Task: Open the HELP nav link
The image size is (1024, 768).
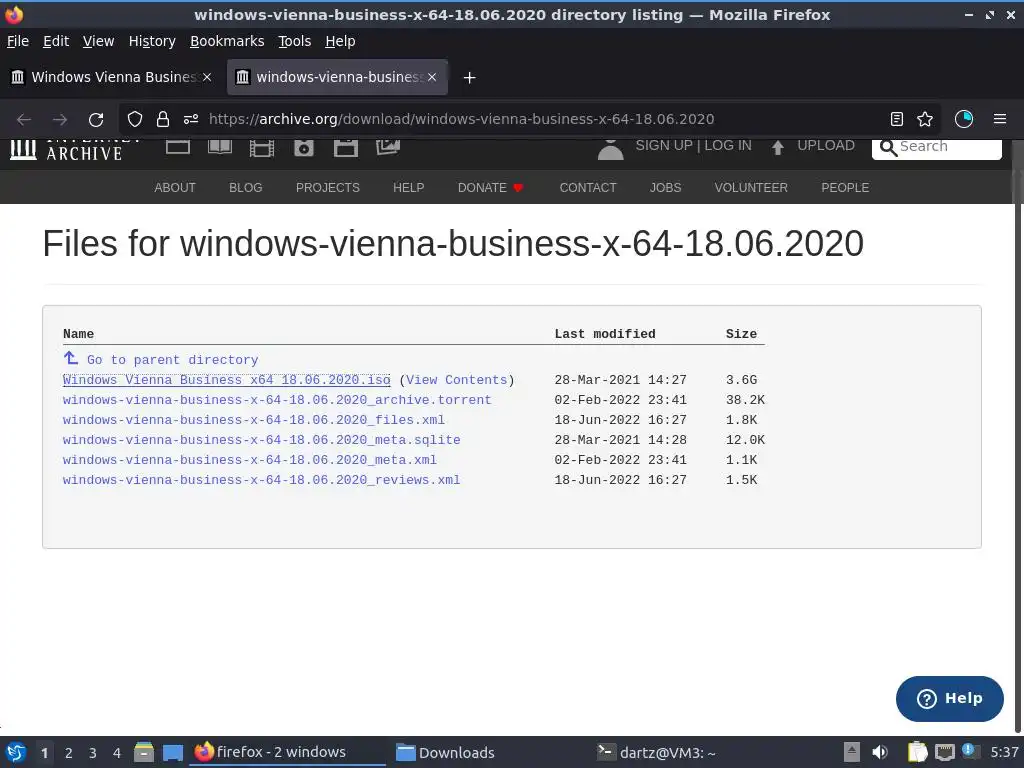Action: pos(409,187)
